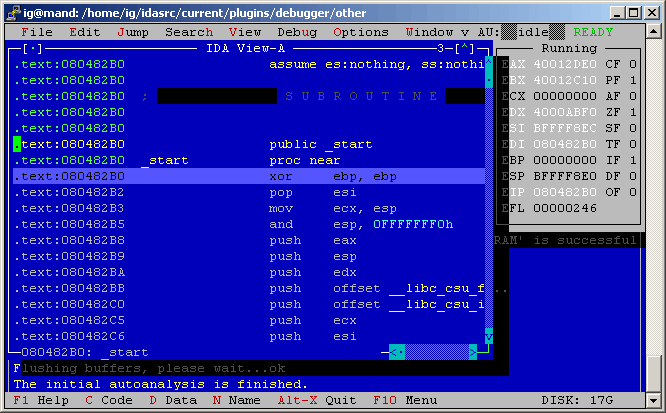The width and height of the screenshot is (666, 413).
Task: Click the vertical scrollbar down arrow in IDA View-A
Action: (489, 336)
